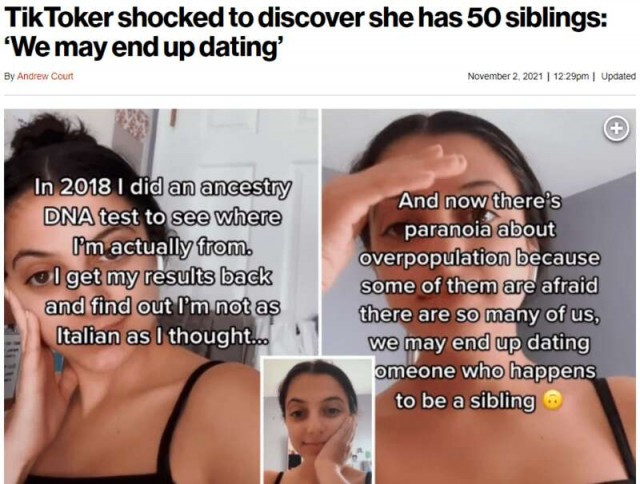Click the 'By' label before author name
The width and height of the screenshot is (640, 484).
pos(9,76)
